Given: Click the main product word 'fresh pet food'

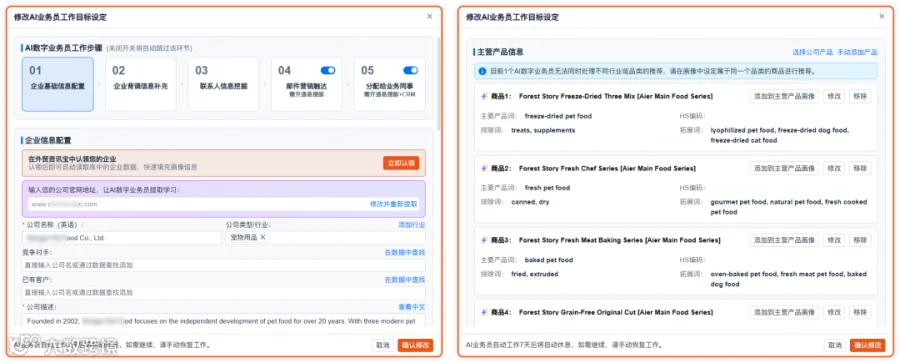Looking at the screenshot, I should pyautogui.click(x=547, y=188).
